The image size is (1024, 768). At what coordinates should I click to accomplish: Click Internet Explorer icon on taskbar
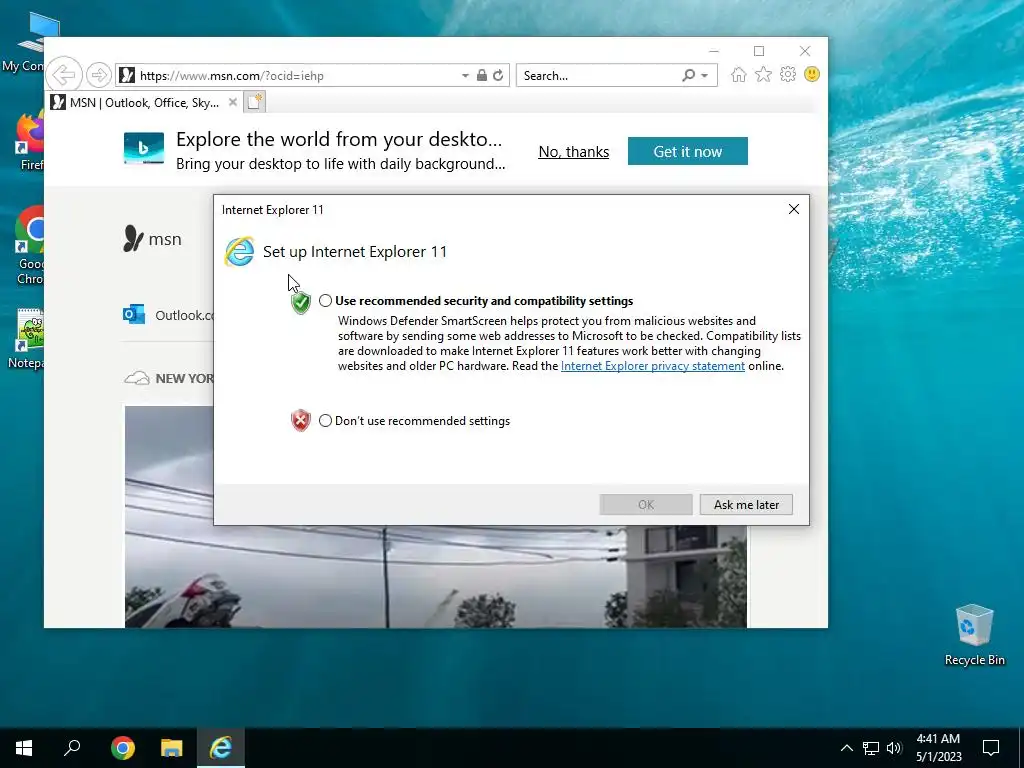pyautogui.click(x=221, y=748)
